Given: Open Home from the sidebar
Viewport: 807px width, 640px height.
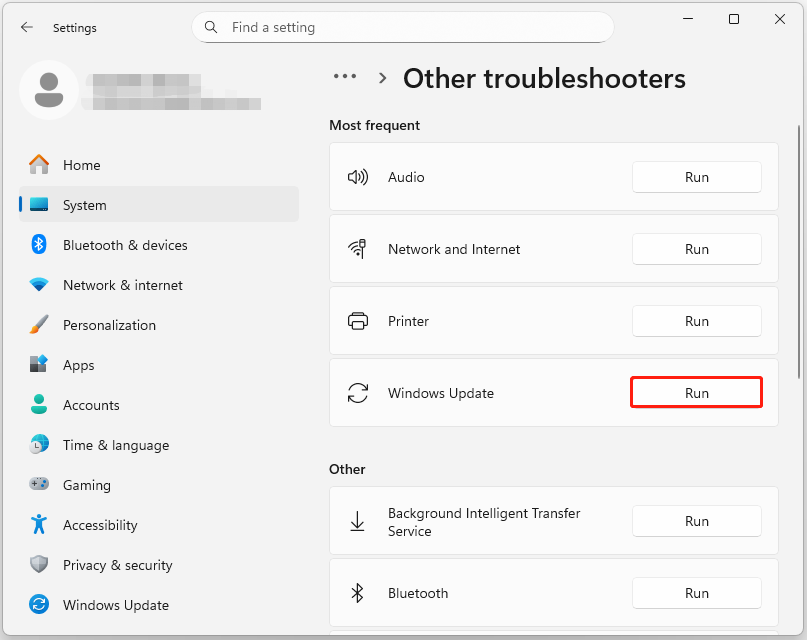Looking at the screenshot, I should [81, 165].
